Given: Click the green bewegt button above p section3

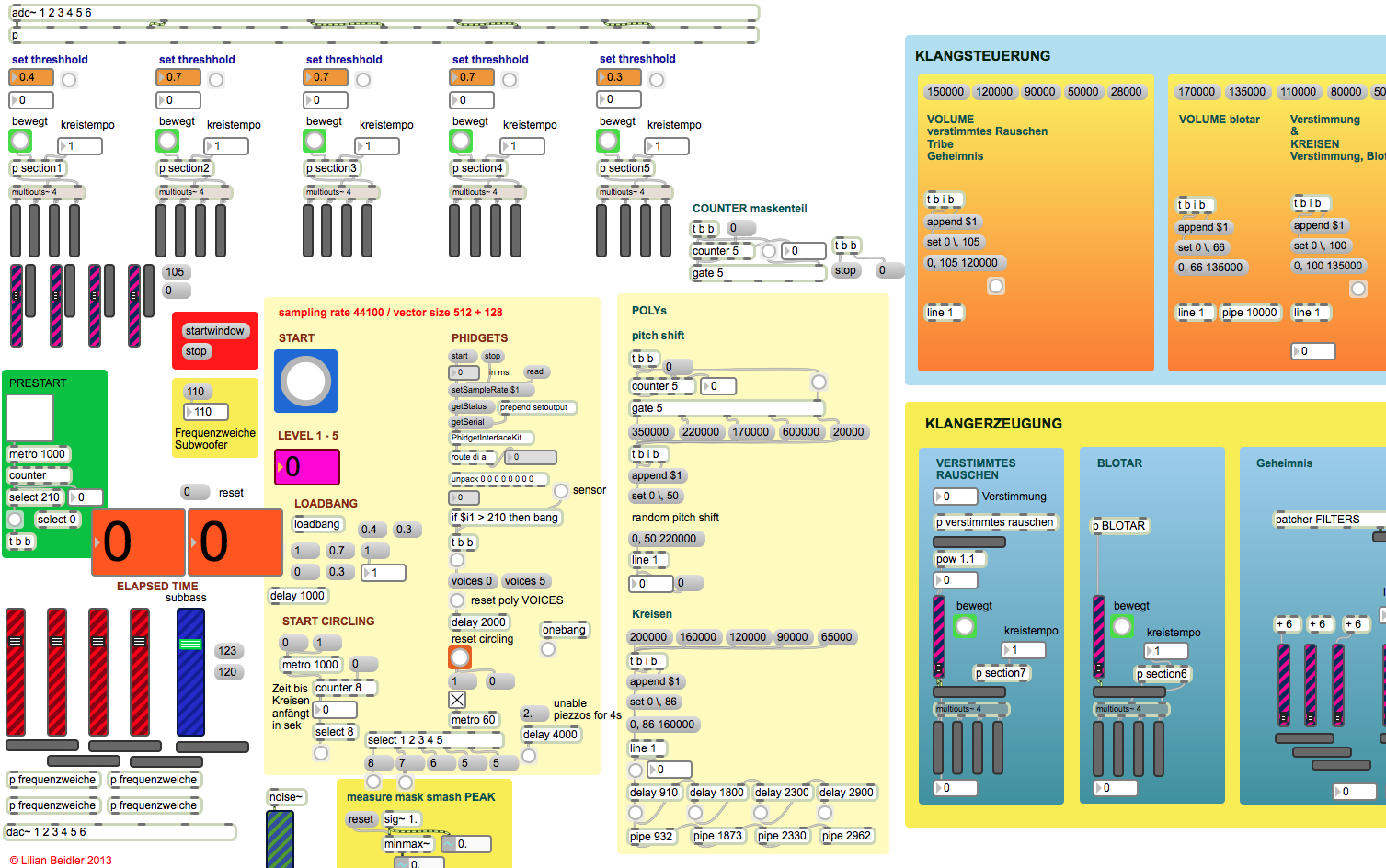Looking at the screenshot, I should (315, 141).
